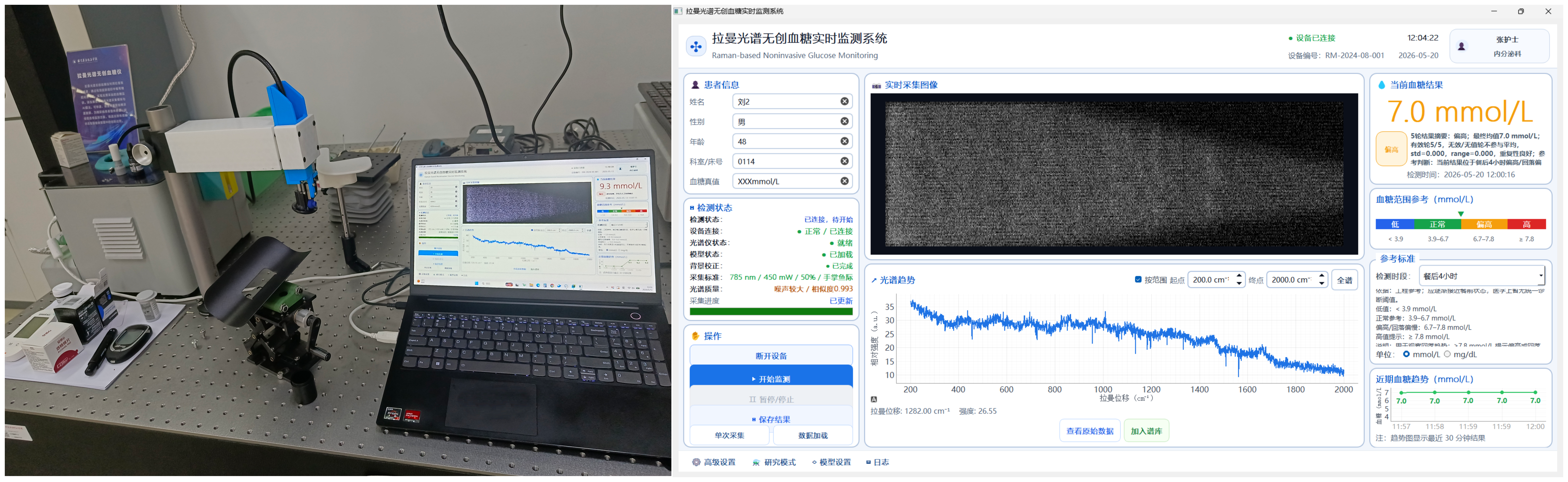Click the green 设备已连接 status dot
Screen dimensions: 1568x482
(x=1290, y=38)
